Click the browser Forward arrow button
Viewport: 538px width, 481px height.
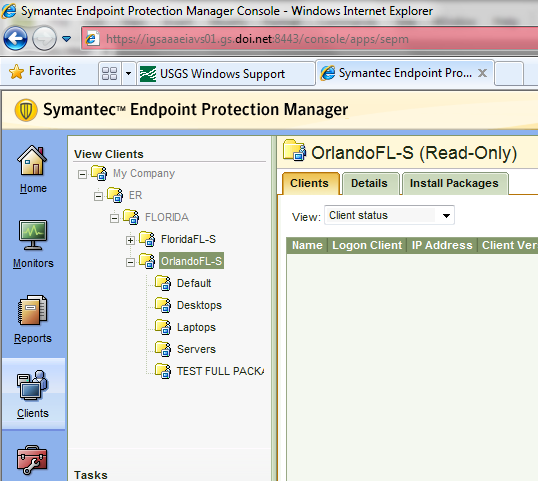[44, 38]
